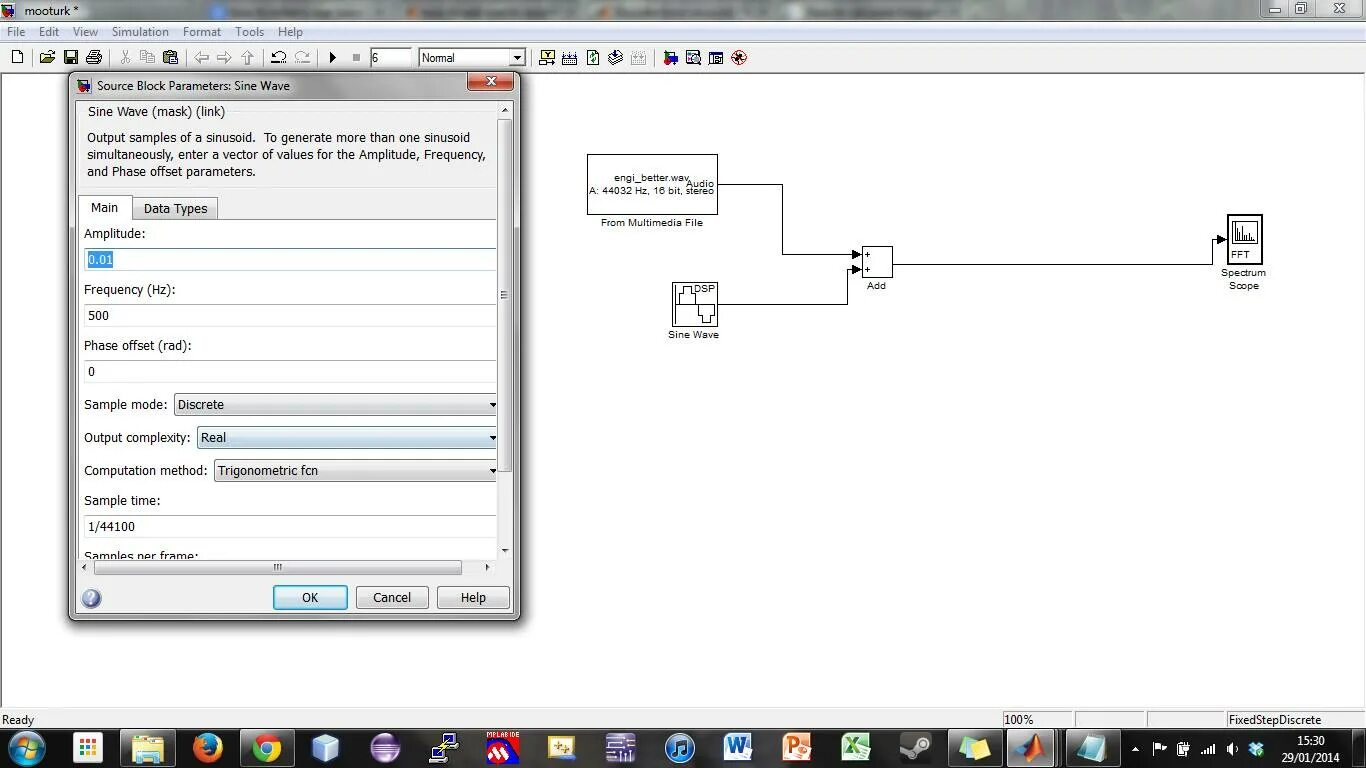Click the Help button in dialog
1366x768 pixels.
473,598
